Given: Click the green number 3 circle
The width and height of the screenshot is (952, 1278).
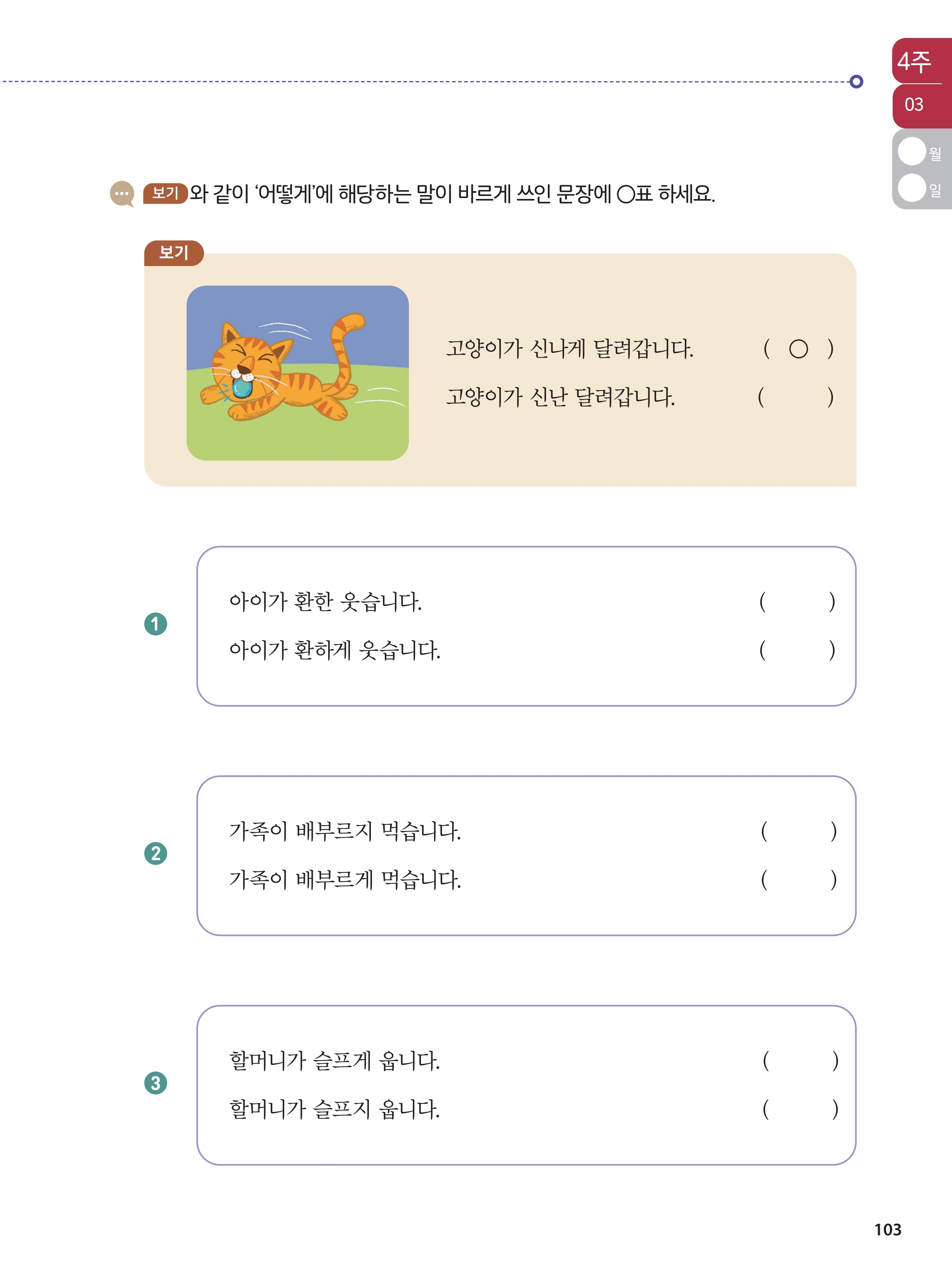Looking at the screenshot, I should point(156,1083).
